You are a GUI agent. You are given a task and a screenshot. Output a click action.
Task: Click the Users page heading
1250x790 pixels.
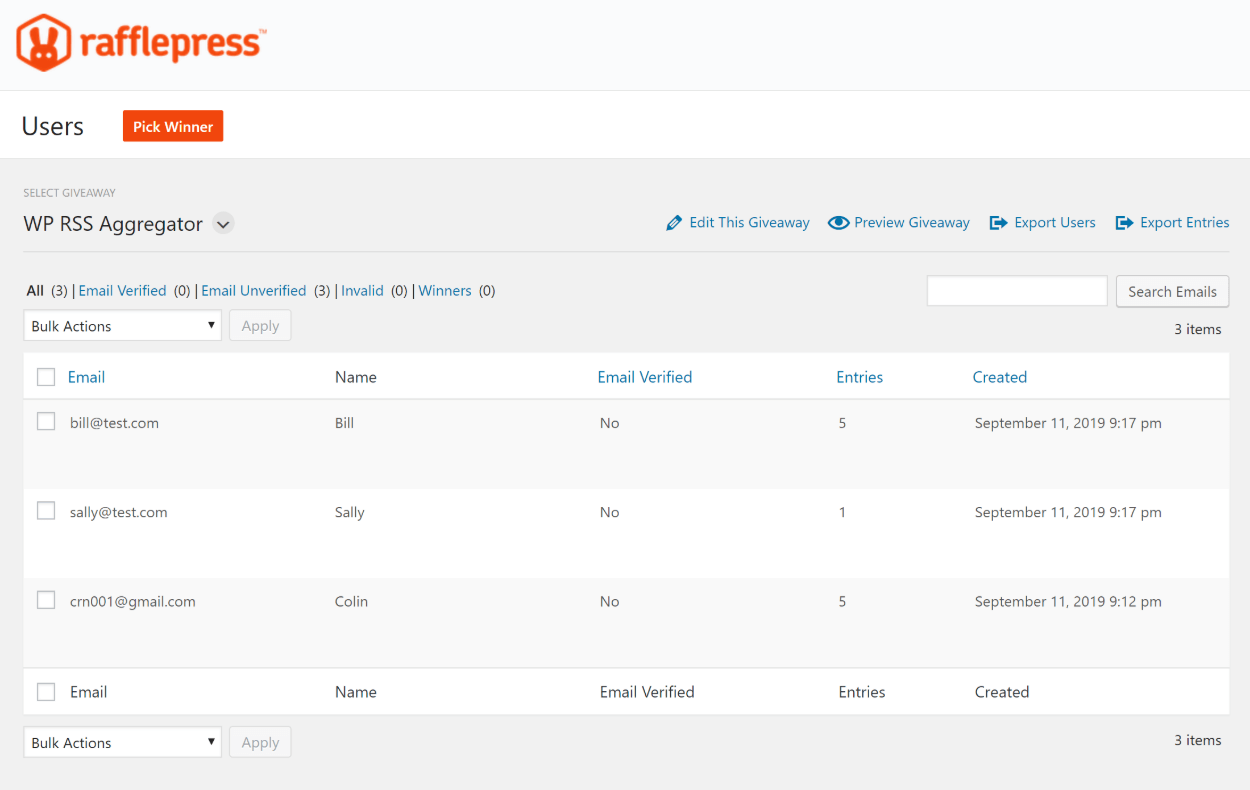pyautogui.click(x=53, y=127)
